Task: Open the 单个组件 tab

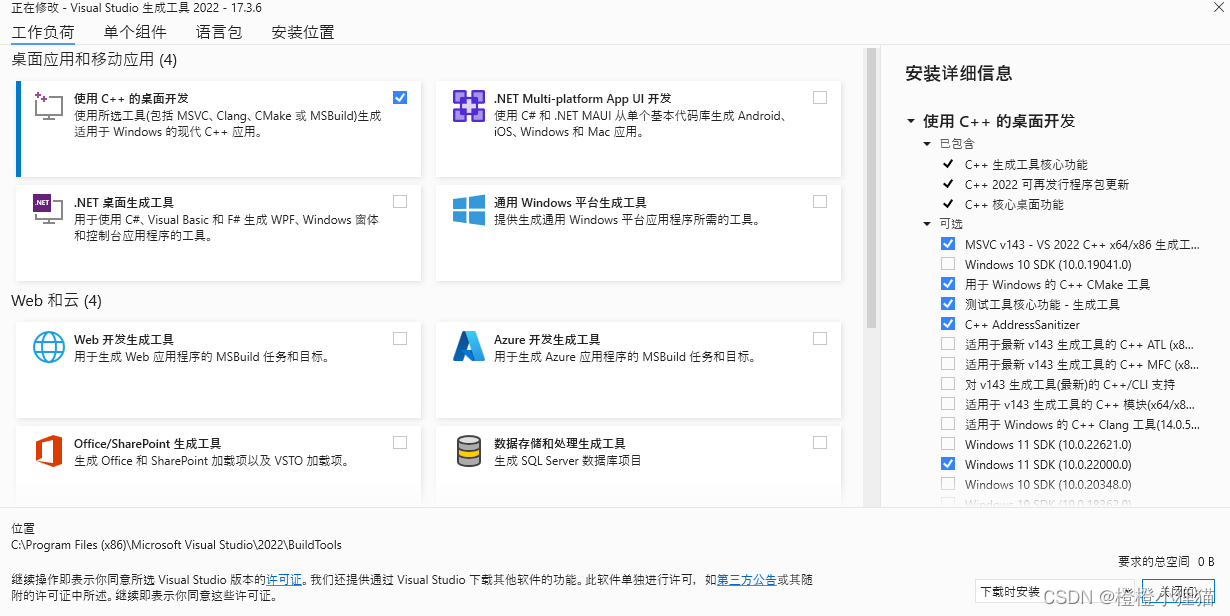Action: tap(135, 32)
